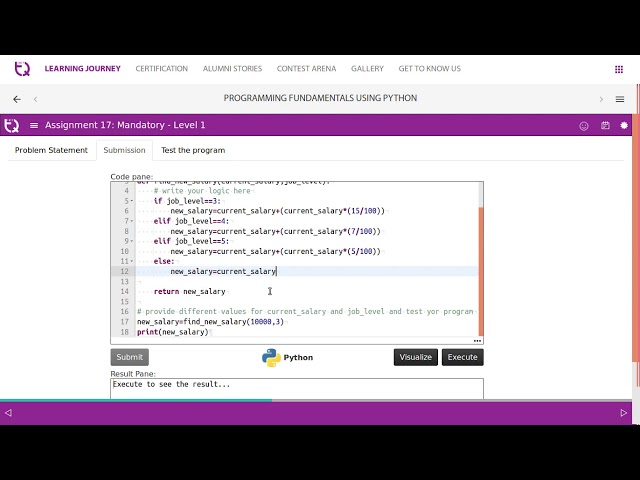
Task: Click the previous chevron next to the back arrow
Action: pos(36,99)
